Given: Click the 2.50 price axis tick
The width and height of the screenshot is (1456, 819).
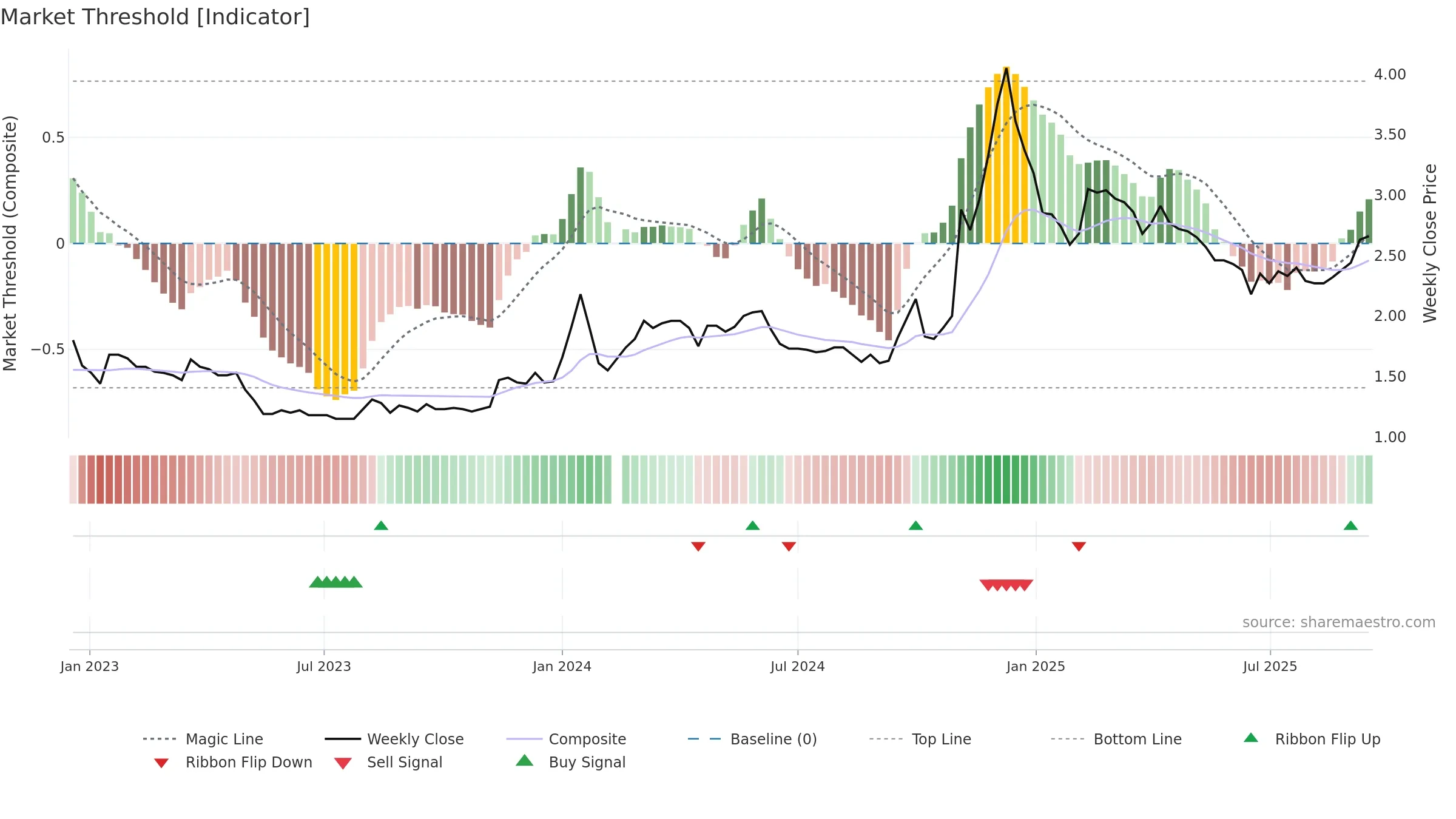Looking at the screenshot, I should (x=1390, y=256).
